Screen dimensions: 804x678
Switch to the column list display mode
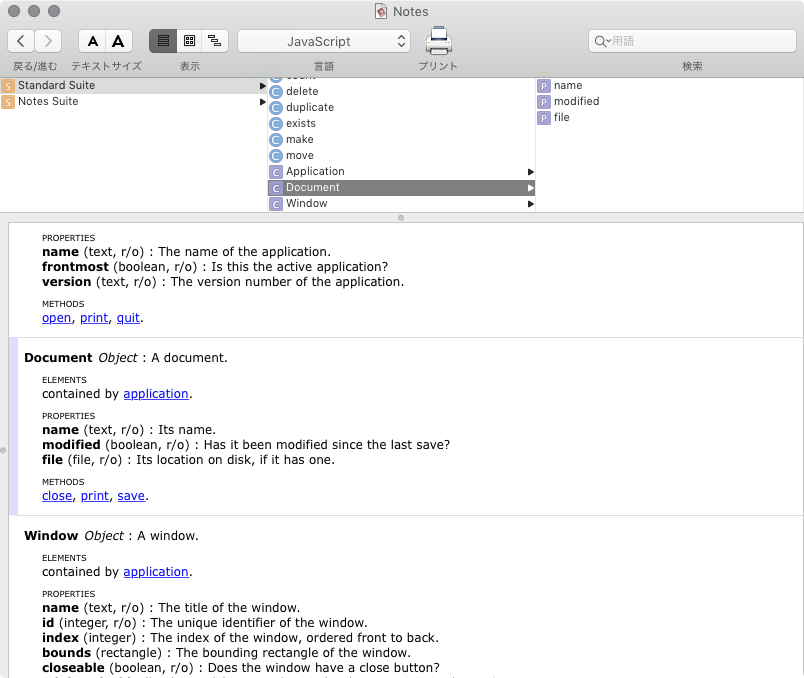[x=163, y=41]
